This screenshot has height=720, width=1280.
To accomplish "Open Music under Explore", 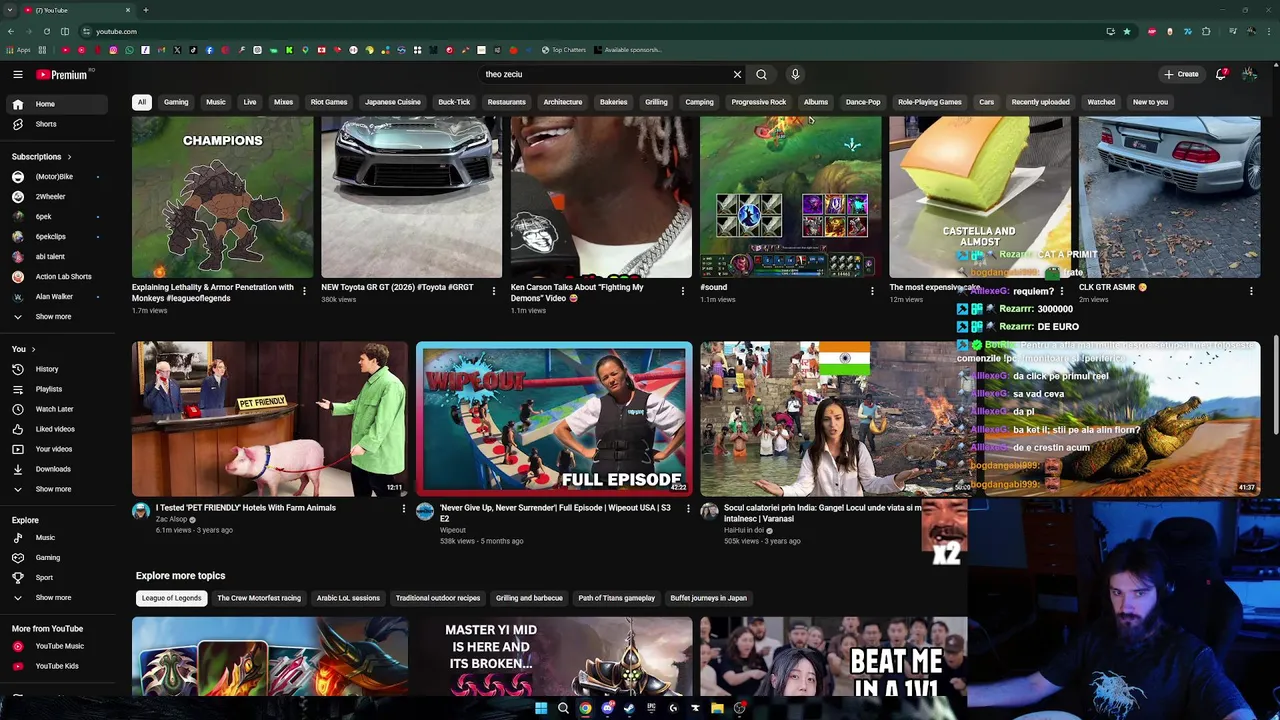I will point(45,538).
